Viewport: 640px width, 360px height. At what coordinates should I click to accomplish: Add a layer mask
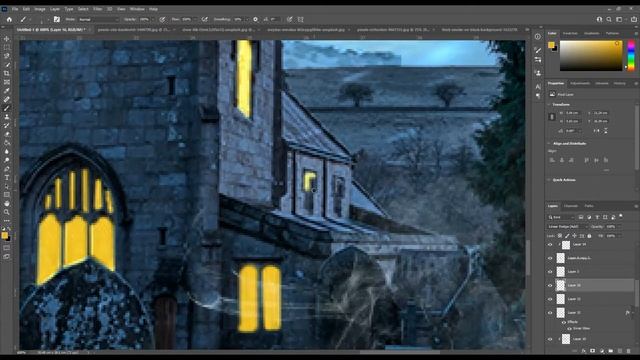click(593, 351)
